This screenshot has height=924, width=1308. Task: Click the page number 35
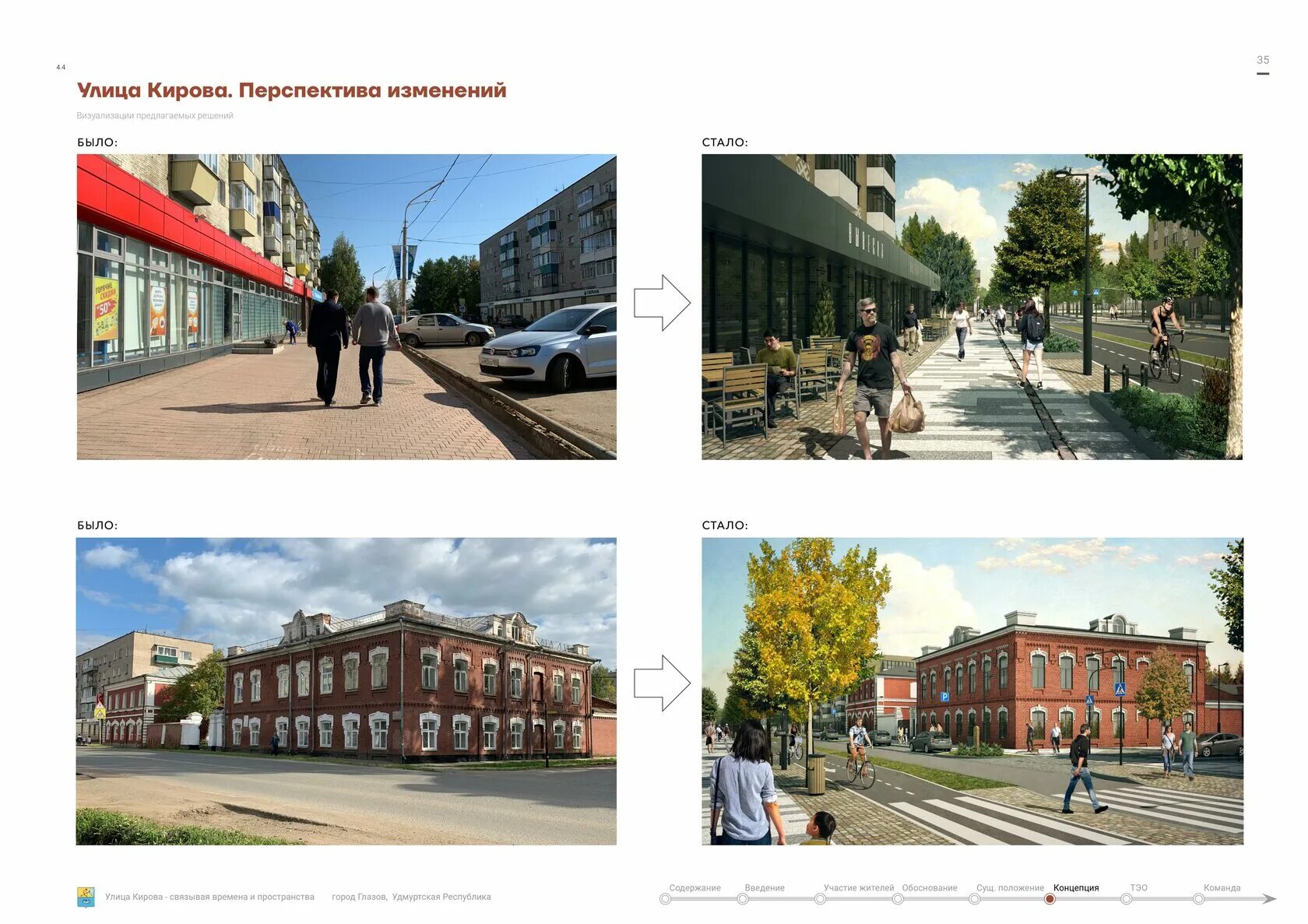point(1263,60)
